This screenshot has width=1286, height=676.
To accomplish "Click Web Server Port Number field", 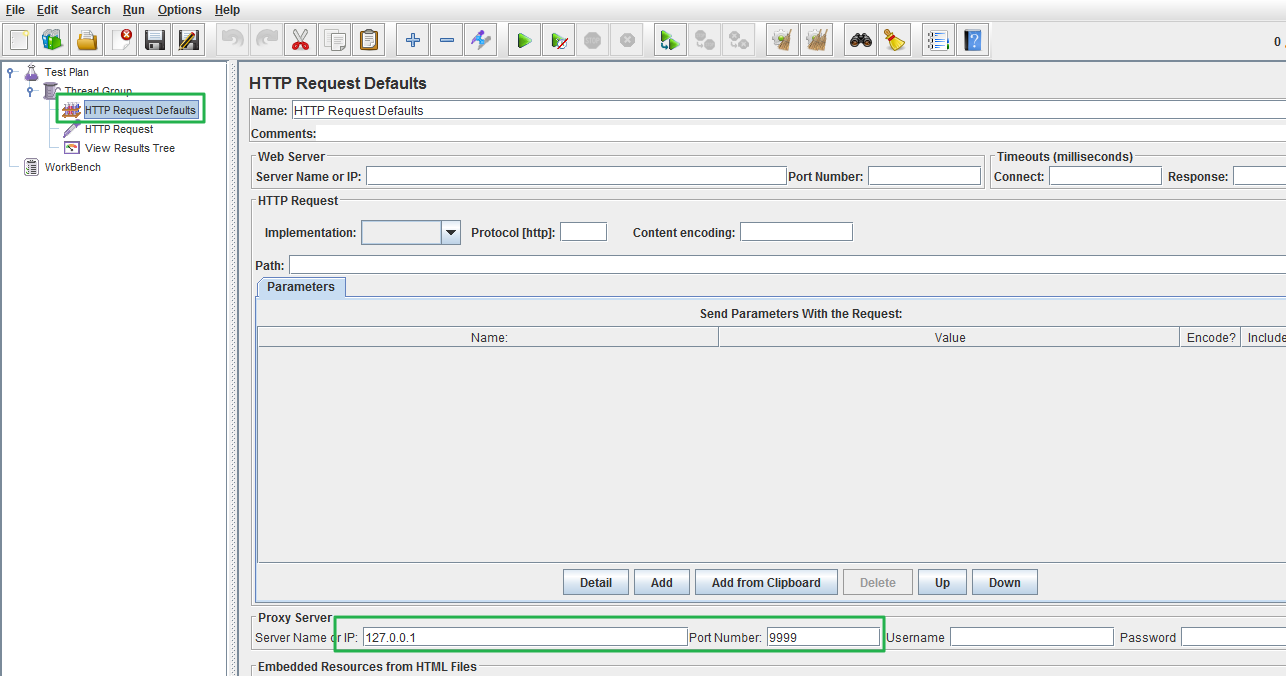I will tap(925, 176).
